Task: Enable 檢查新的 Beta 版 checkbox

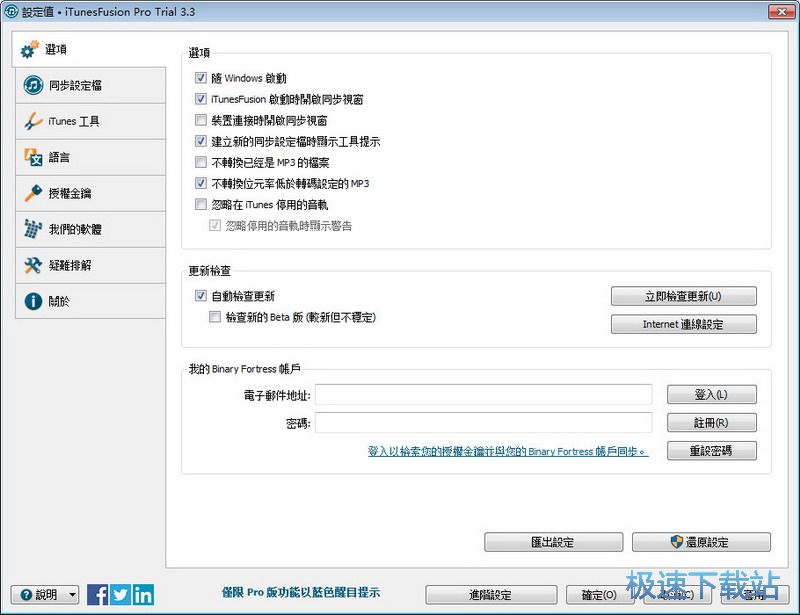Action: tap(215, 315)
